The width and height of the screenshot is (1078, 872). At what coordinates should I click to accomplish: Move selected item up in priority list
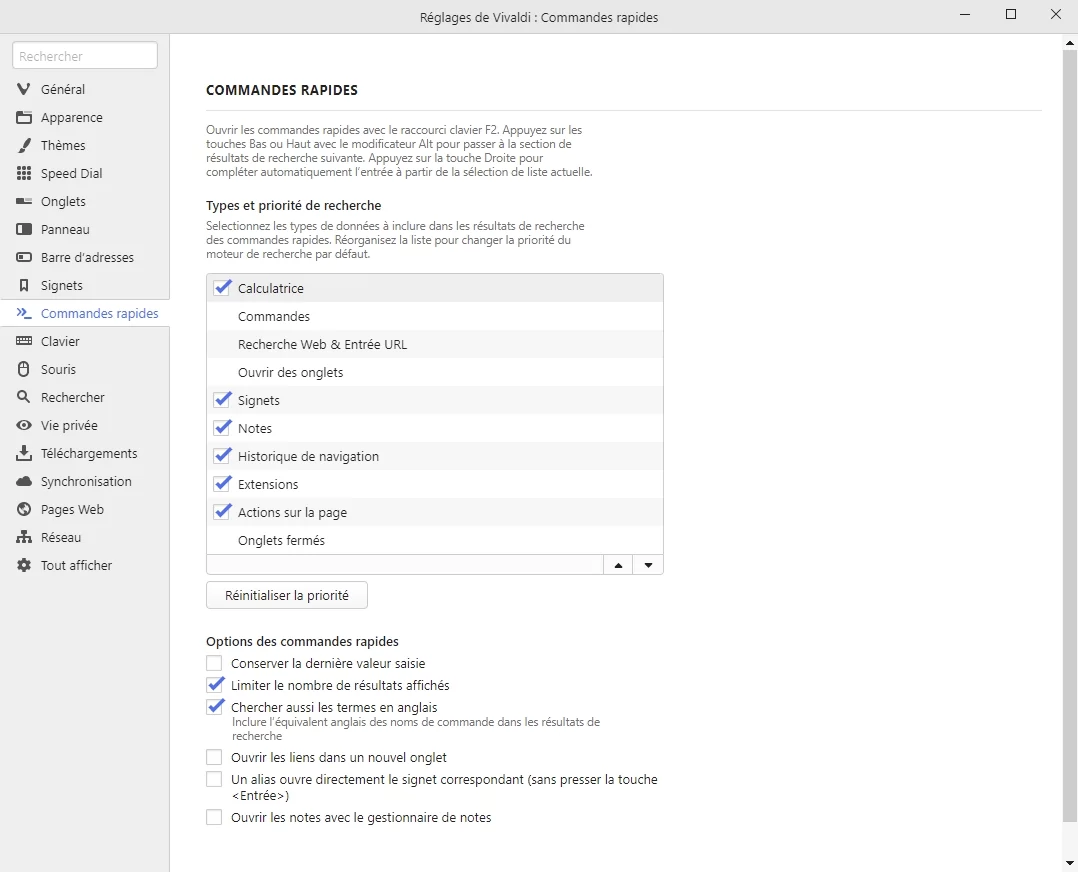tap(618, 565)
